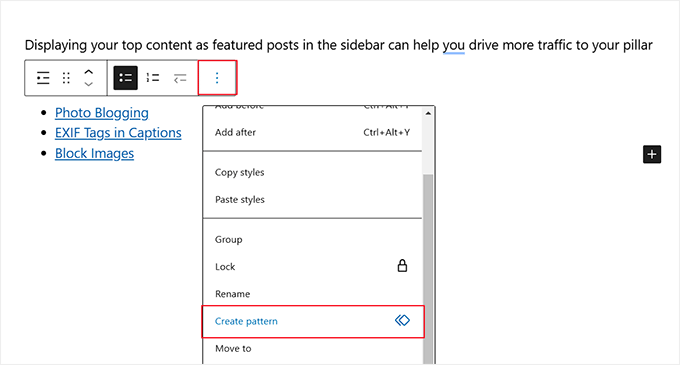Click the paragraph text about featured posts
Screen dimensions: 680x365
click(338, 45)
